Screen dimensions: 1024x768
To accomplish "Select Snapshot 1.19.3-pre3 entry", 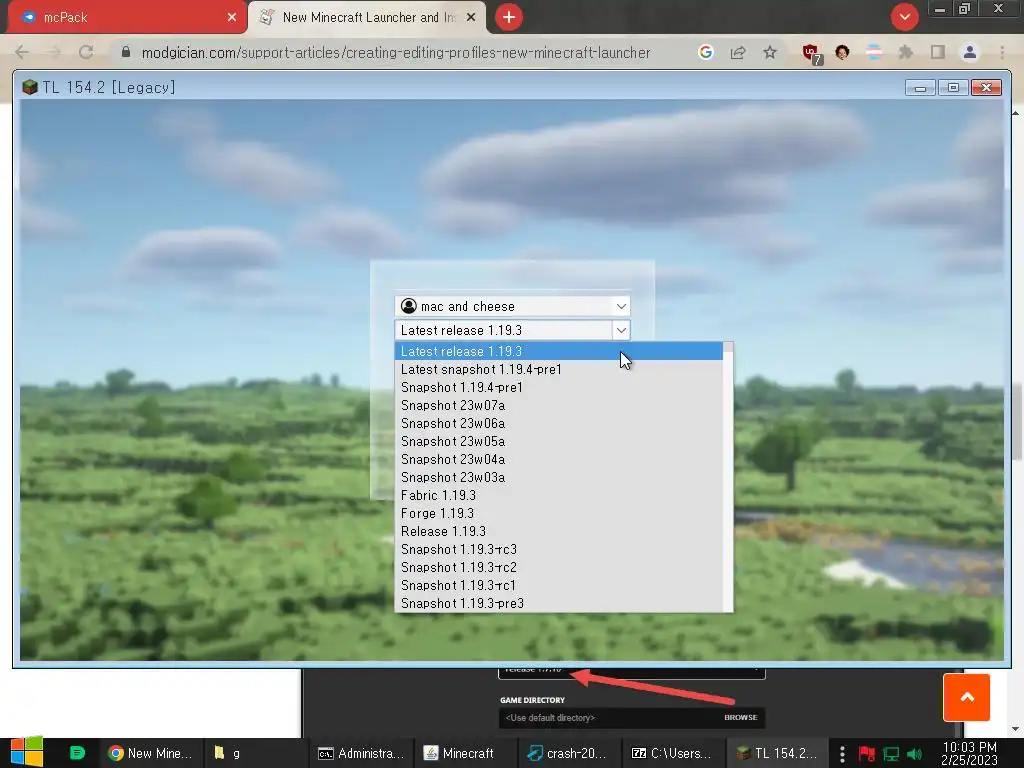I will (x=558, y=603).
